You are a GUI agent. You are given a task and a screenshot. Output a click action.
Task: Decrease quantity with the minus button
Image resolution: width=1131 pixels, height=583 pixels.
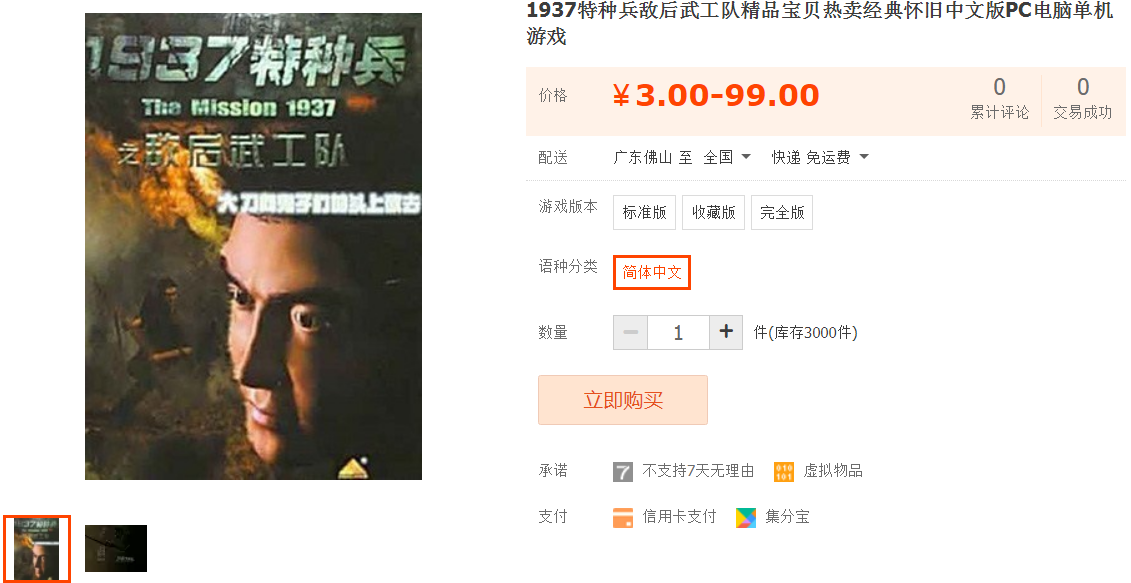tap(630, 332)
